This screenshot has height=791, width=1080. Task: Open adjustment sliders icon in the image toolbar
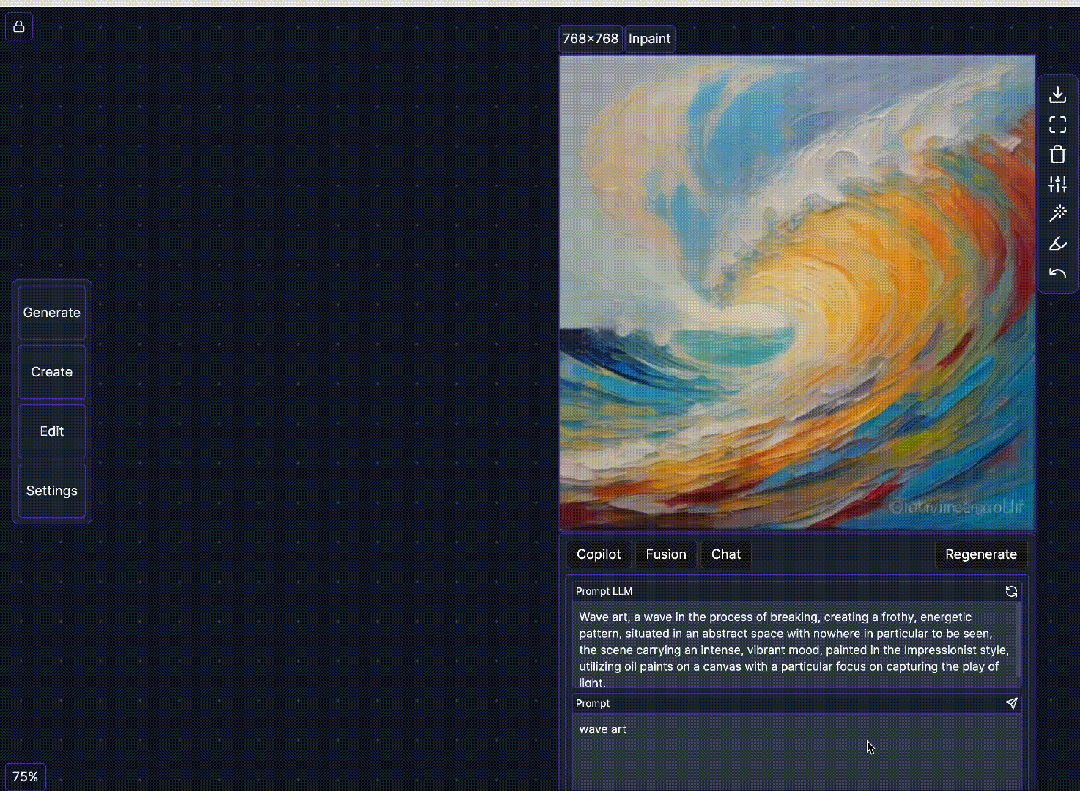tap(1057, 184)
